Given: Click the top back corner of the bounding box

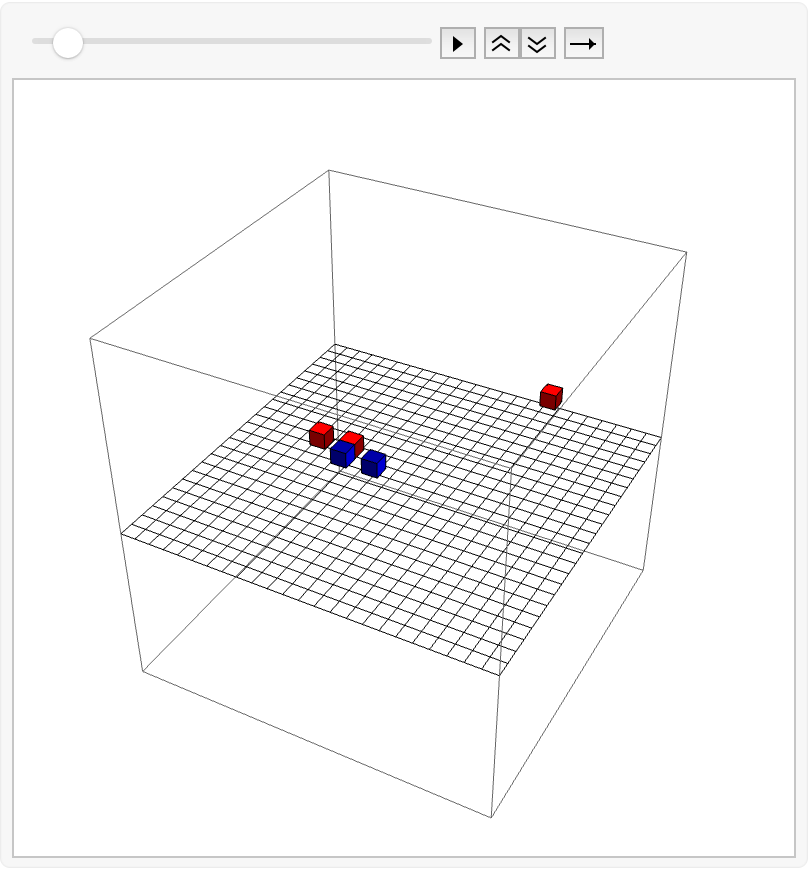Looking at the screenshot, I should (x=329, y=170).
